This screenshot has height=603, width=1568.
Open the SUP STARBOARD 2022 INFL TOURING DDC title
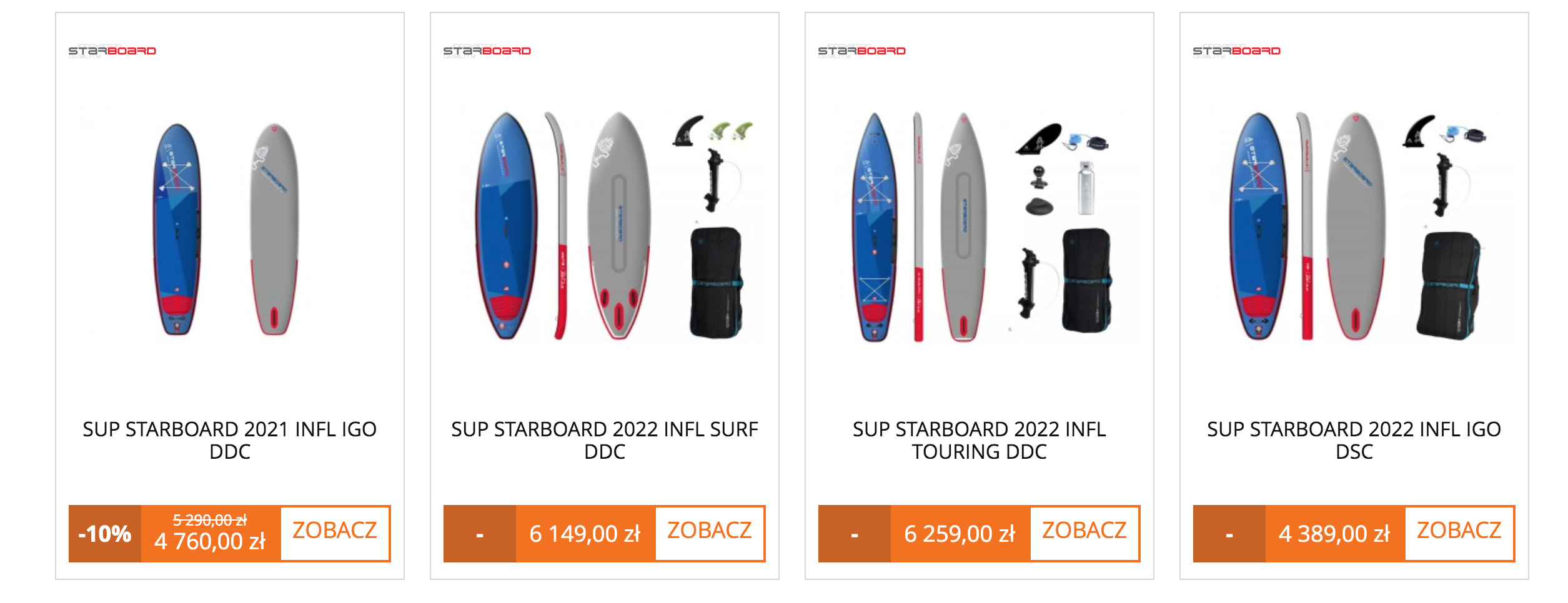click(x=980, y=441)
